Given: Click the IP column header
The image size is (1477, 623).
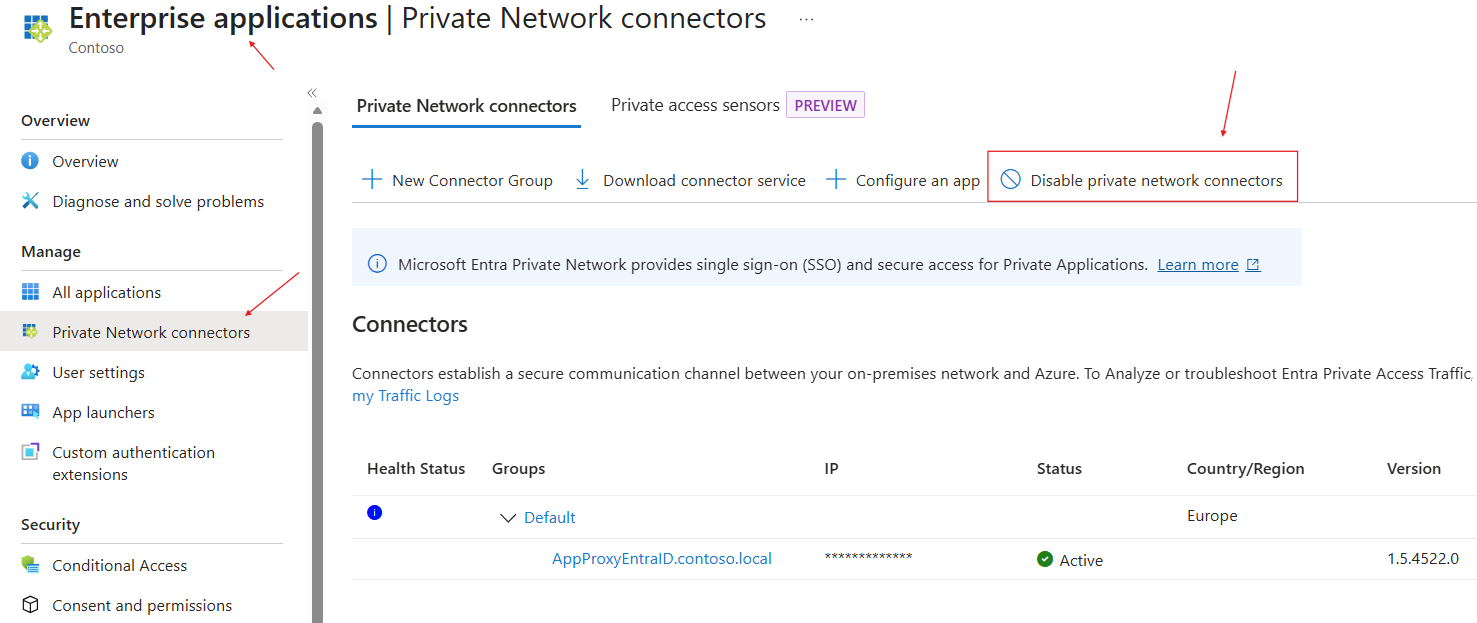Looking at the screenshot, I should (x=831, y=468).
